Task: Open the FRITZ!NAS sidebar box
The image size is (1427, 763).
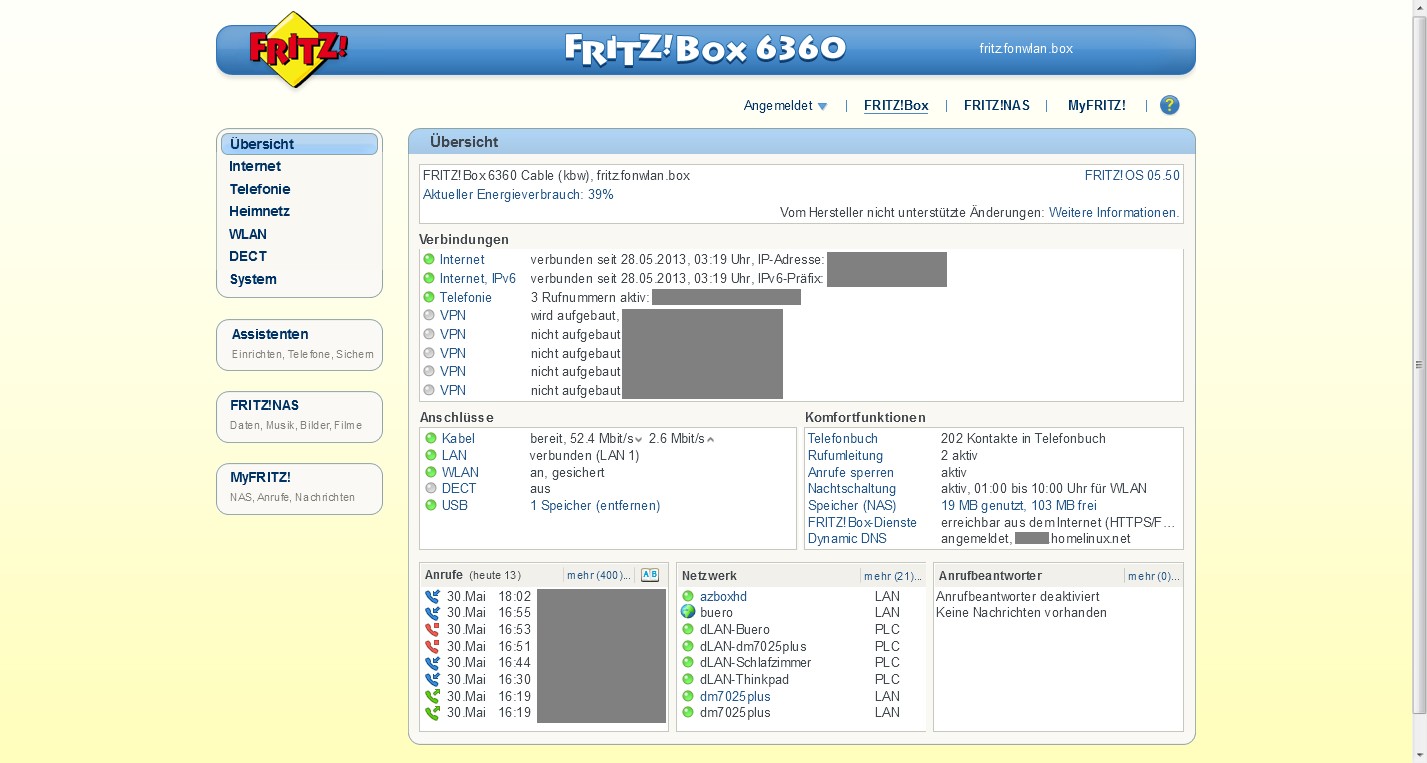Action: (299, 416)
